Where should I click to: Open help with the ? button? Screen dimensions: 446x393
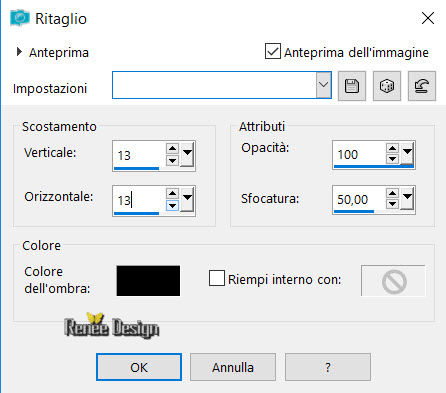coord(328,367)
